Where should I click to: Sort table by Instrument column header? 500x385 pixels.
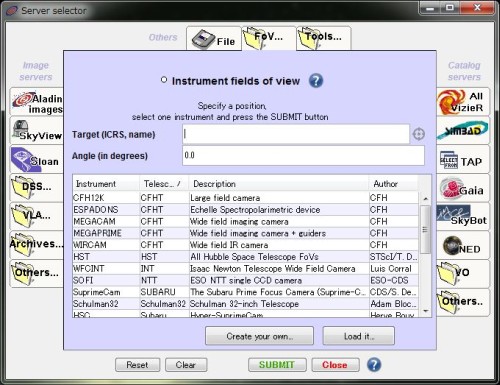pyautogui.click(x=106, y=184)
